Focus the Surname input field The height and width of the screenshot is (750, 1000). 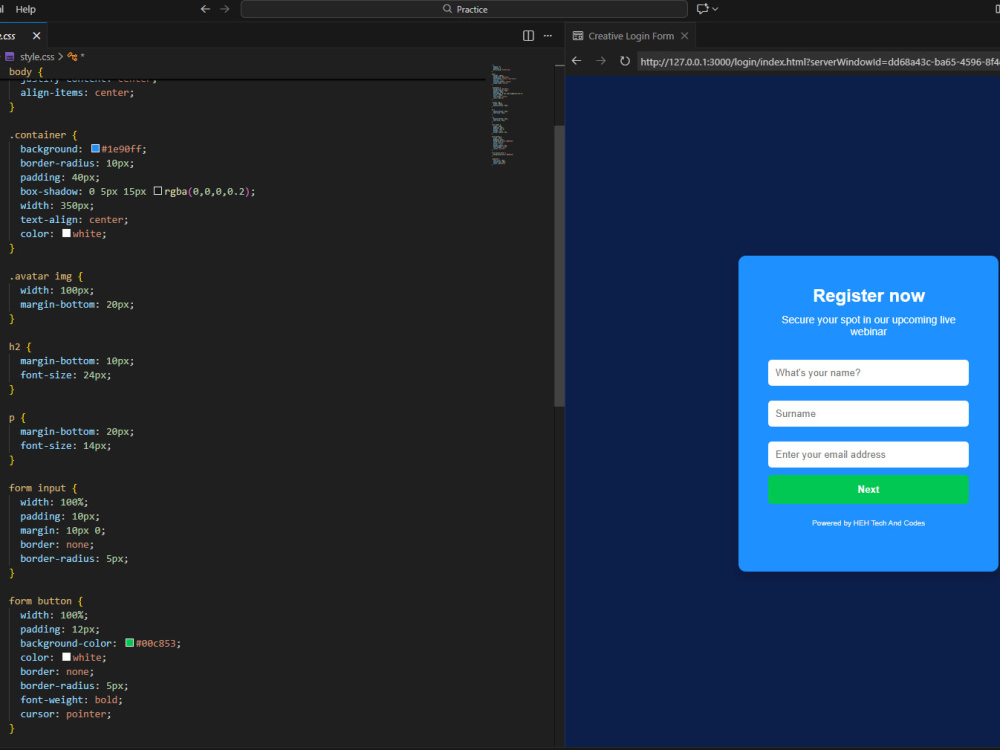point(868,413)
